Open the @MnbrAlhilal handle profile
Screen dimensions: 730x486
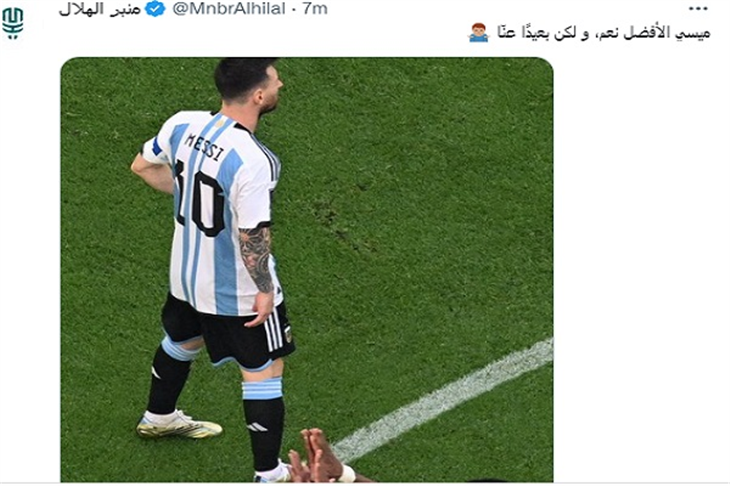[229, 9]
